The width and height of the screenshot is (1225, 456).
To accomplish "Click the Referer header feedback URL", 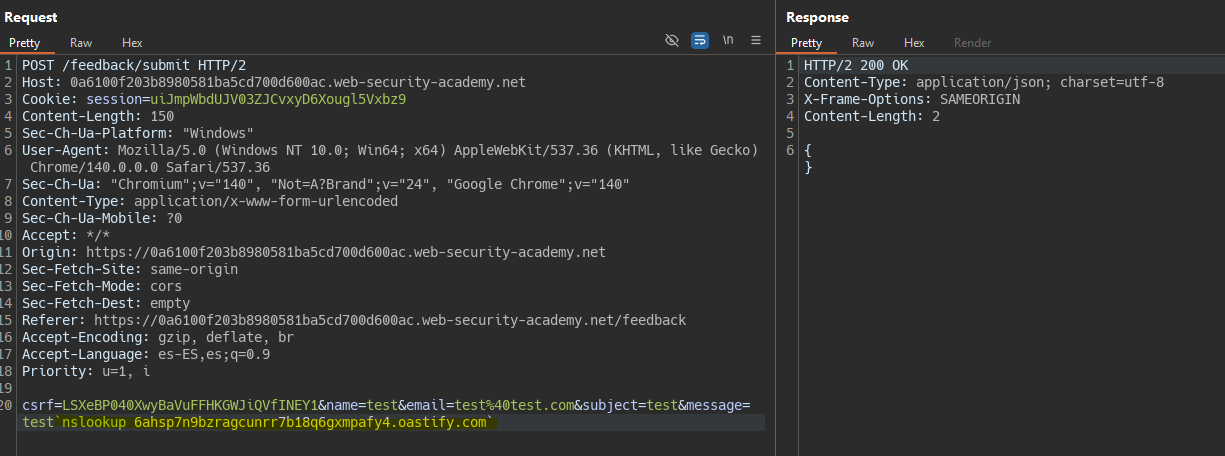I will (x=390, y=320).
